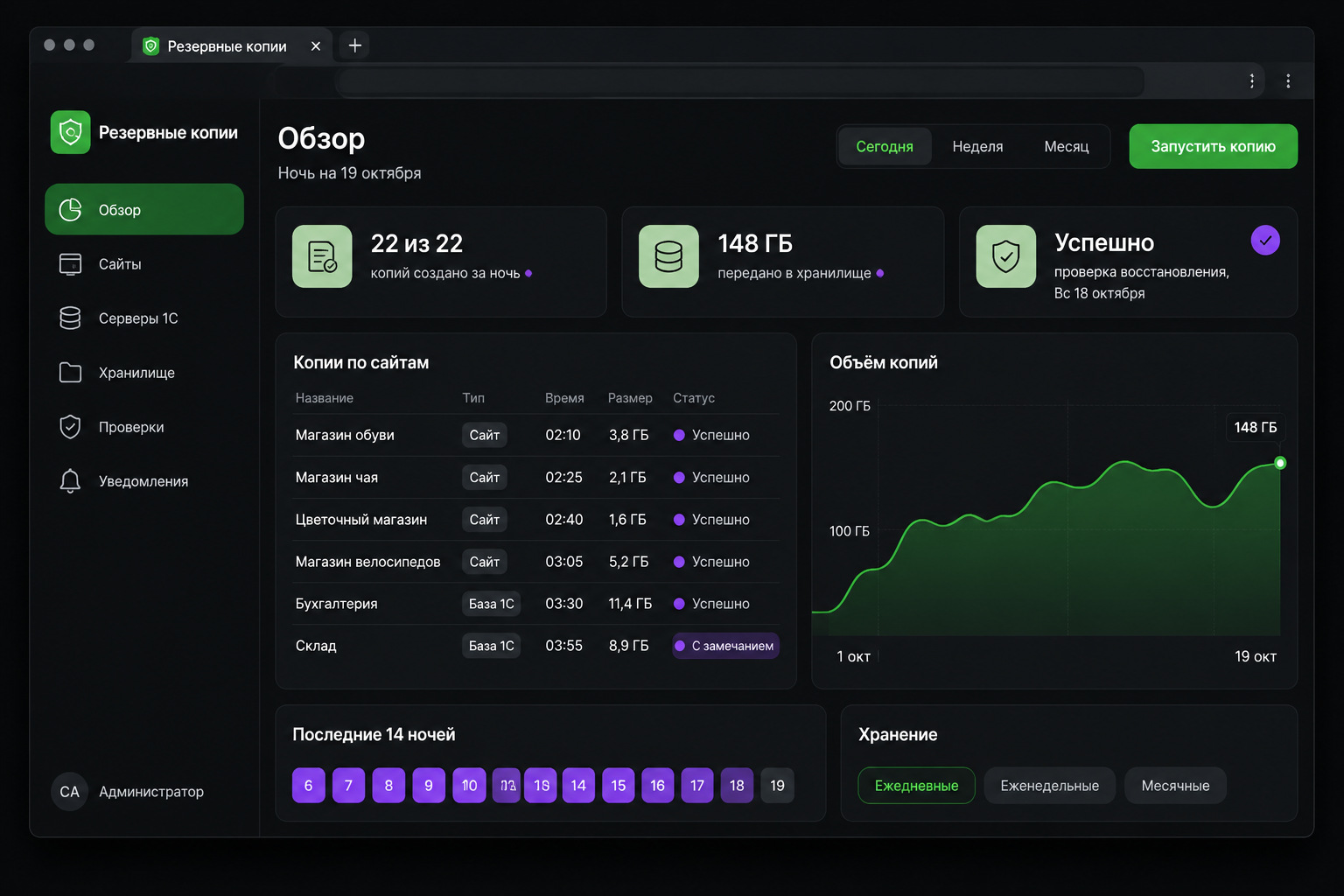Open the rightmost three-dot browser menu
The height and width of the screenshot is (896, 1344).
point(1288,81)
